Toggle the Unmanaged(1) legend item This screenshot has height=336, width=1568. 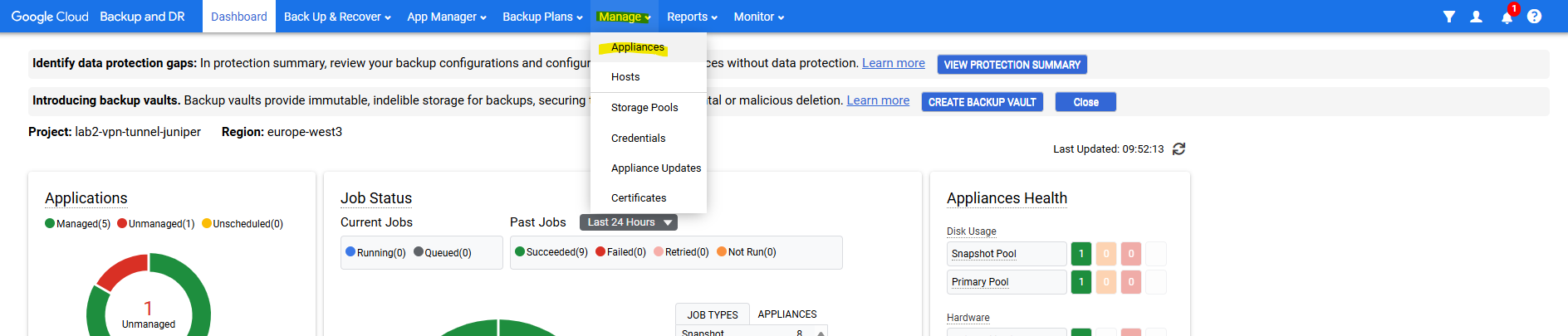(156, 224)
